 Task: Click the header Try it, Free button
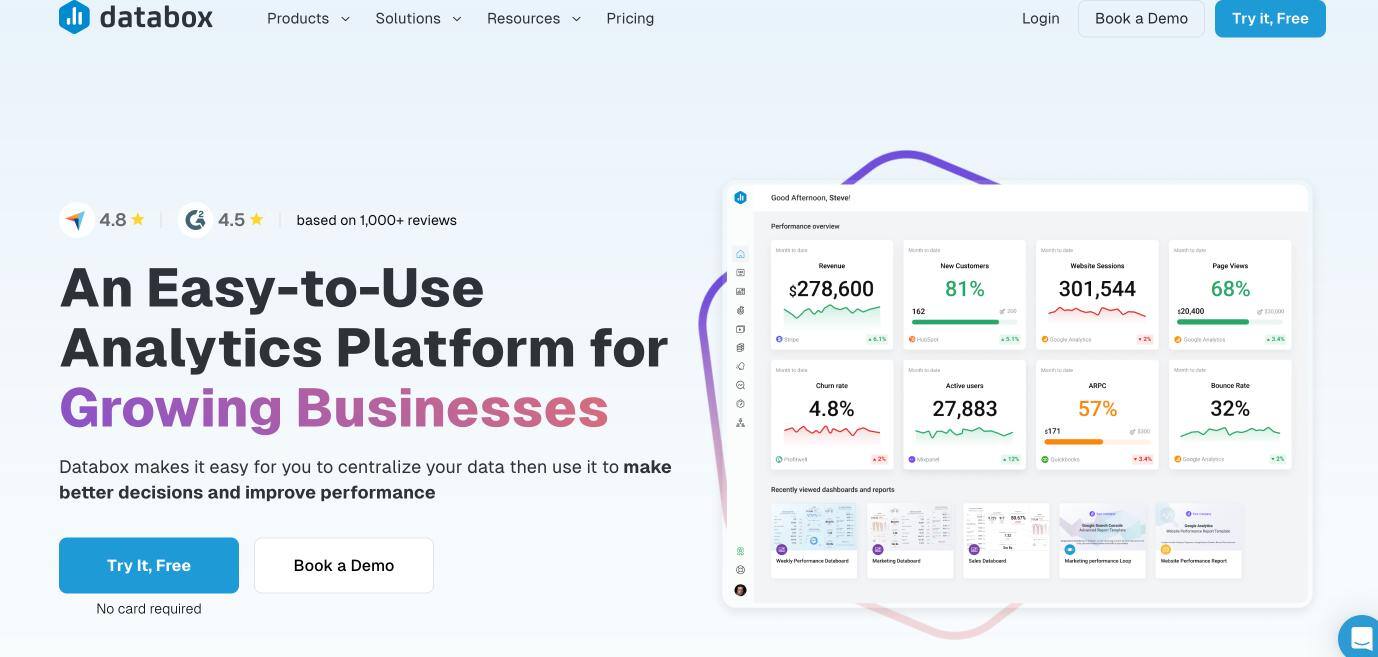click(x=1270, y=18)
